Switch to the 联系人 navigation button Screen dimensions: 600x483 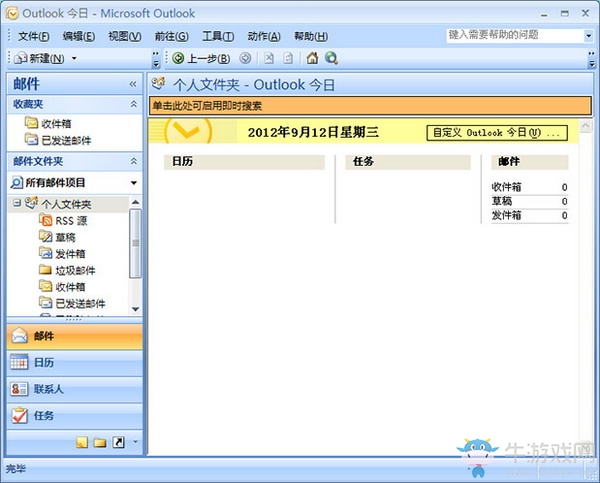point(75,389)
